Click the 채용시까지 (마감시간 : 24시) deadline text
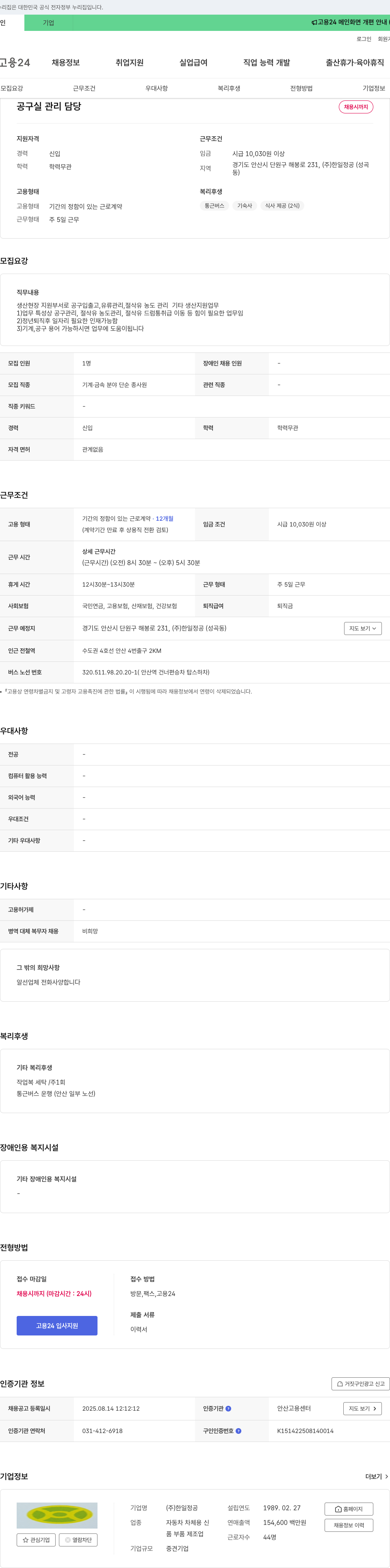This screenshot has width=390, height=1568. point(54,1294)
